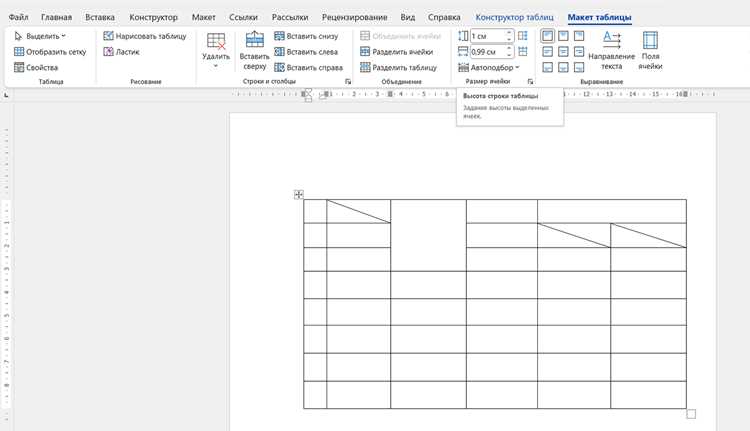
Task: Click Вставить слева
Action: (x=306, y=52)
